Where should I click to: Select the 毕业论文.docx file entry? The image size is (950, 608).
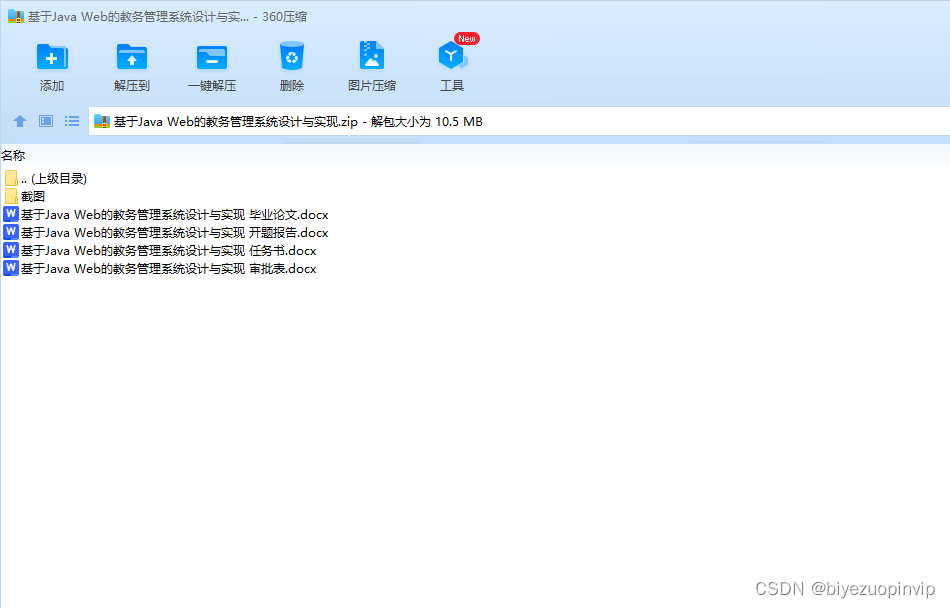point(170,214)
